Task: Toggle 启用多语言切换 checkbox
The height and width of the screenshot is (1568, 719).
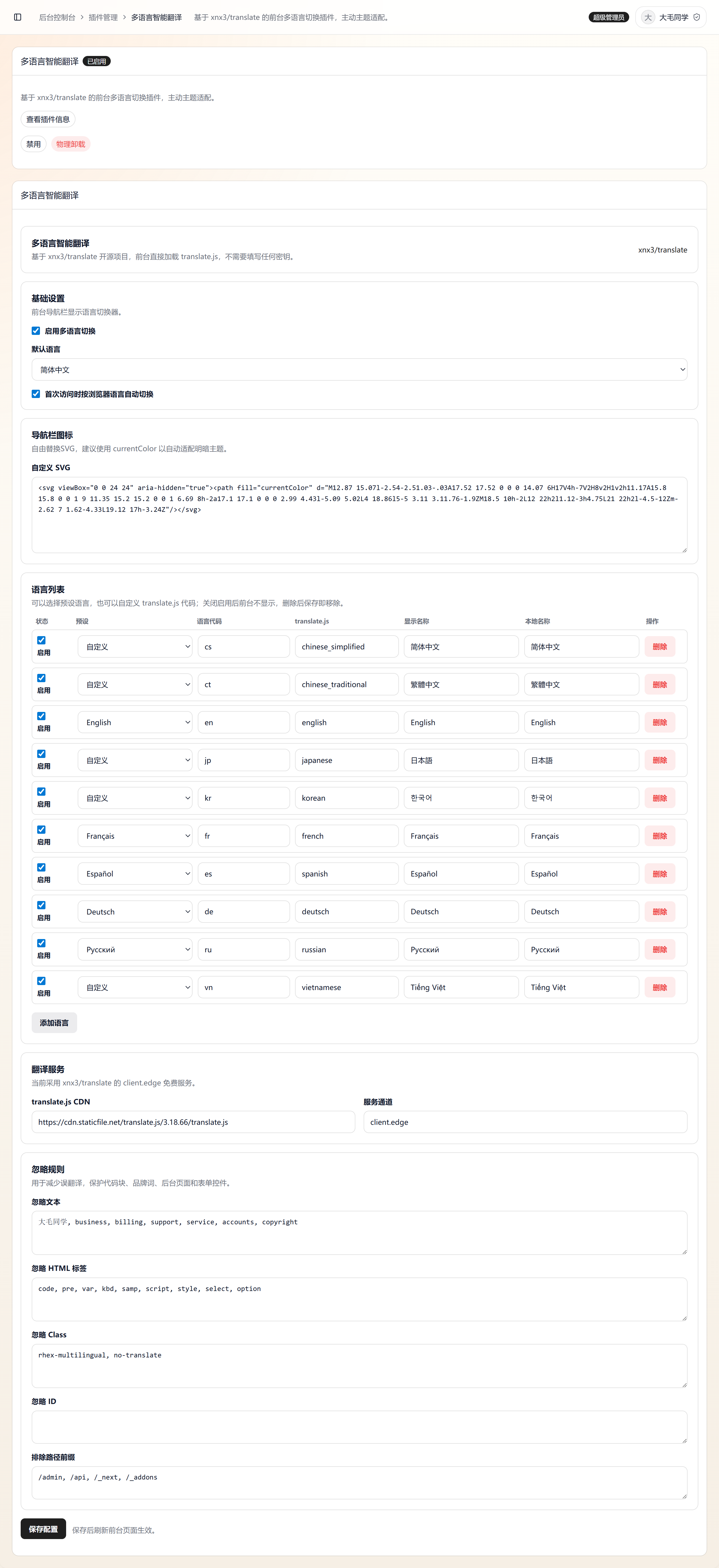Action: 36,331
